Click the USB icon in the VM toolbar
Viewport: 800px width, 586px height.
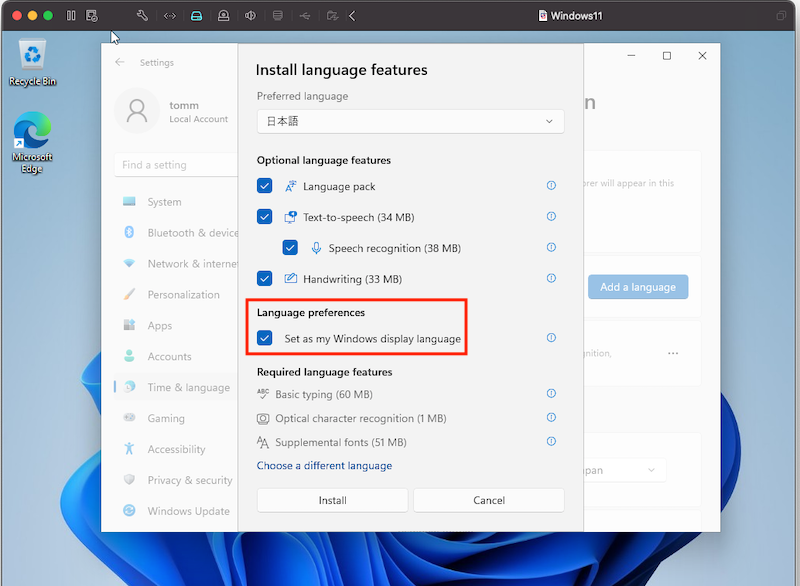click(x=305, y=16)
